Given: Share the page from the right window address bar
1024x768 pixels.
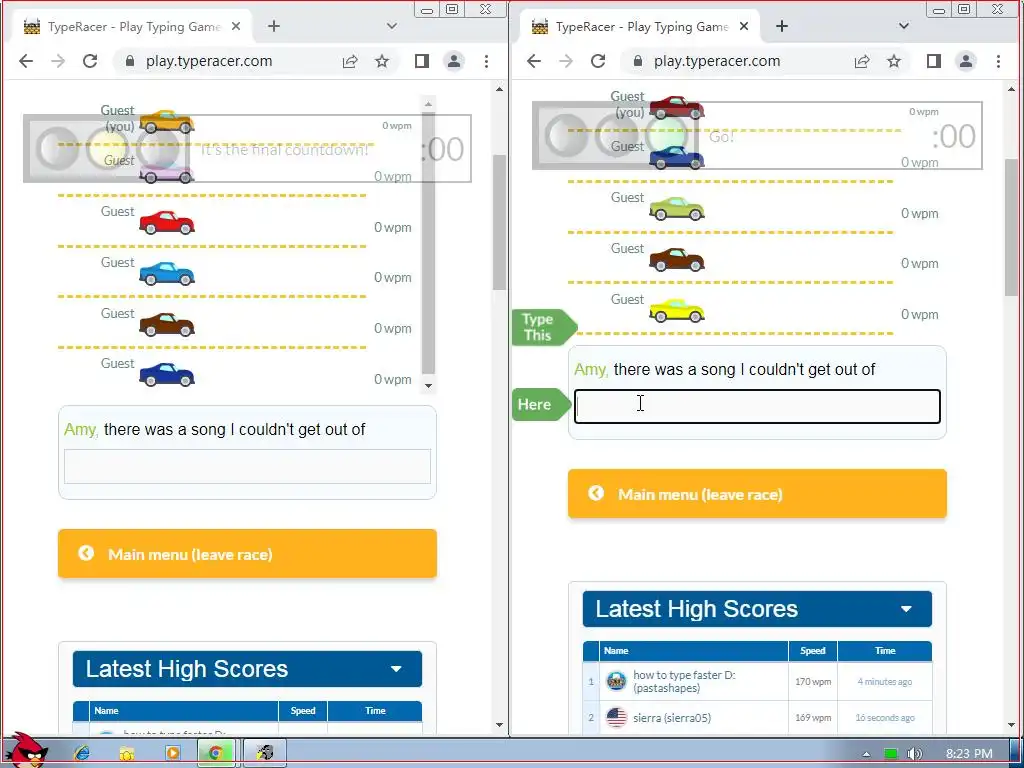Looking at the screenshot, I should coord(862,61).
